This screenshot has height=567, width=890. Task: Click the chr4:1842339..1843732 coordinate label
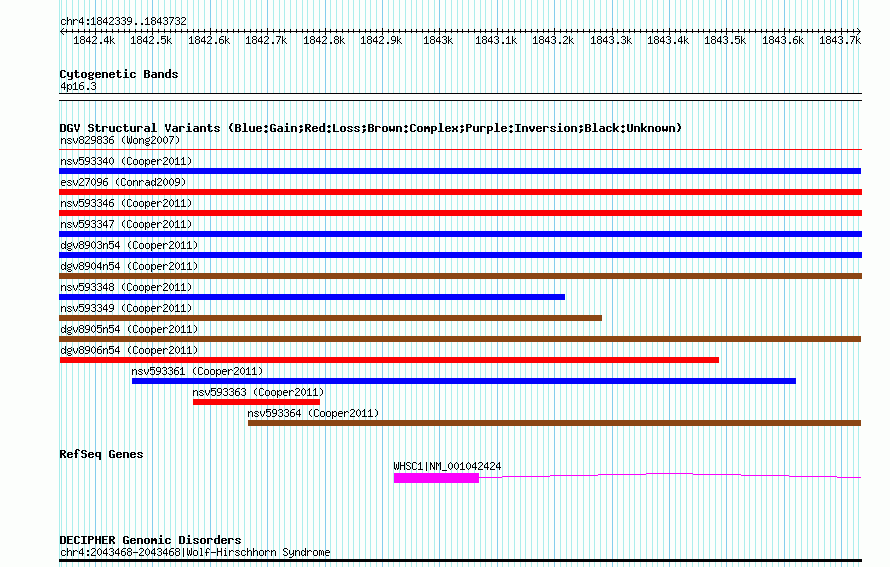tap(123, 21)
